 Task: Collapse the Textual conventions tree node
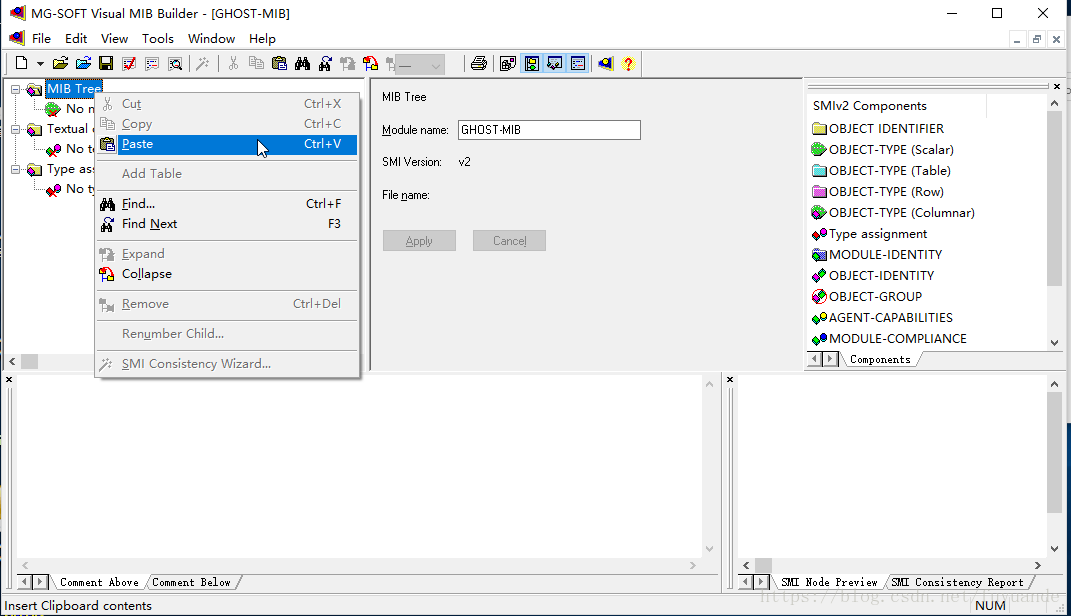(15, 129)
